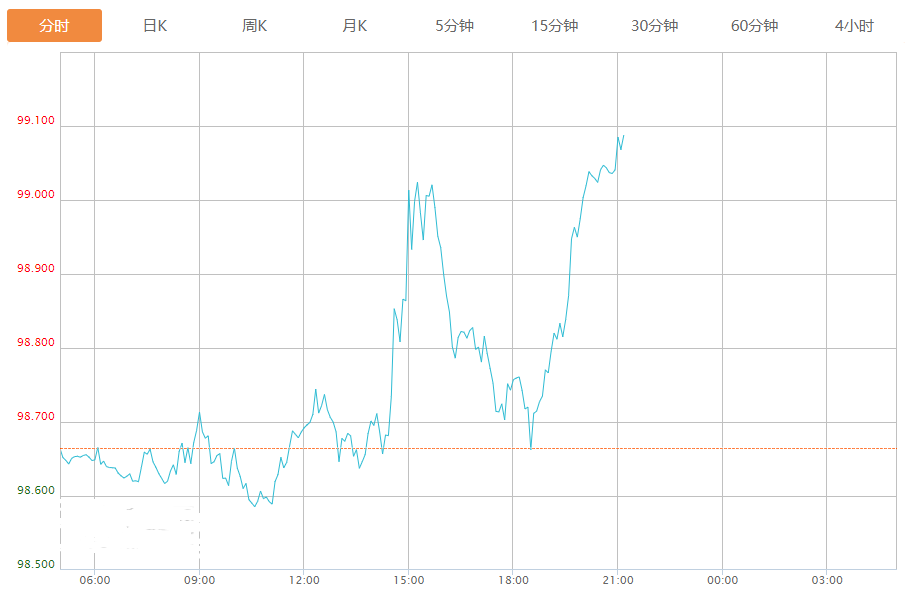Open the 60分钟 interval tab
Screen dimensions: 905x593
coord(755,26)
